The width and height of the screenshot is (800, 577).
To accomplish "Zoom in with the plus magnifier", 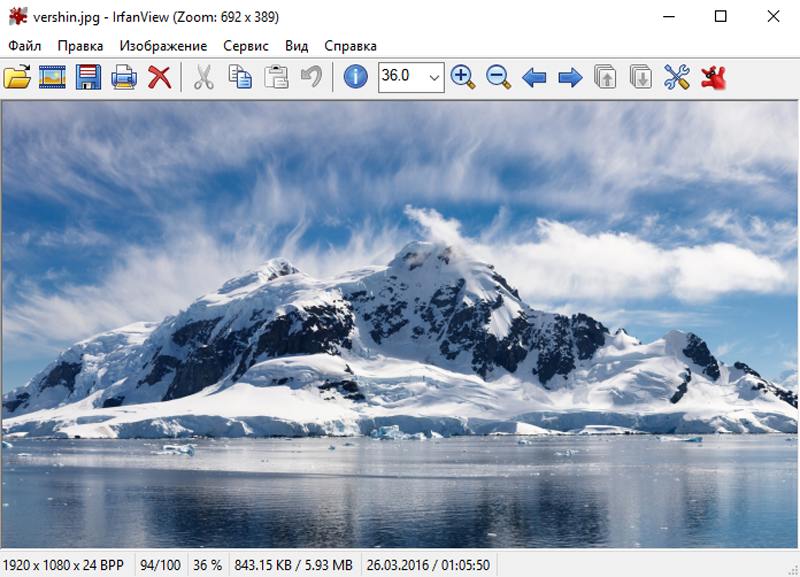I will 463,78.
